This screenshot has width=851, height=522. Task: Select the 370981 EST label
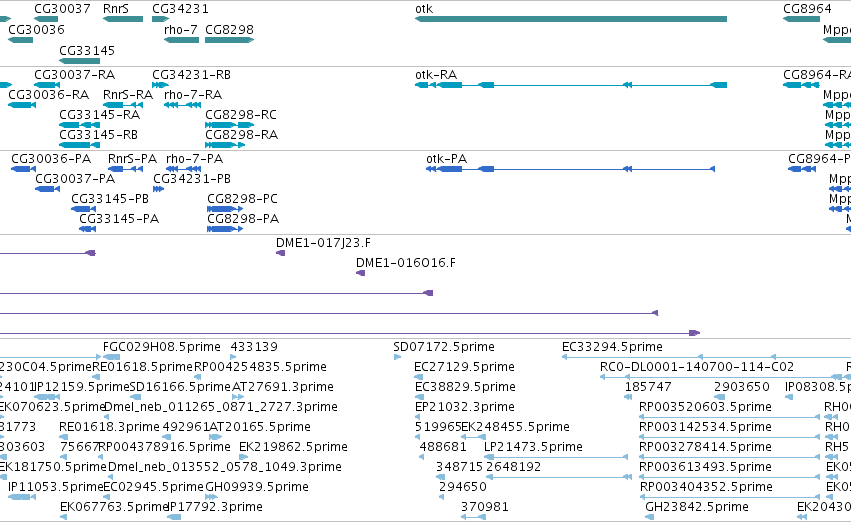(485, 507)
